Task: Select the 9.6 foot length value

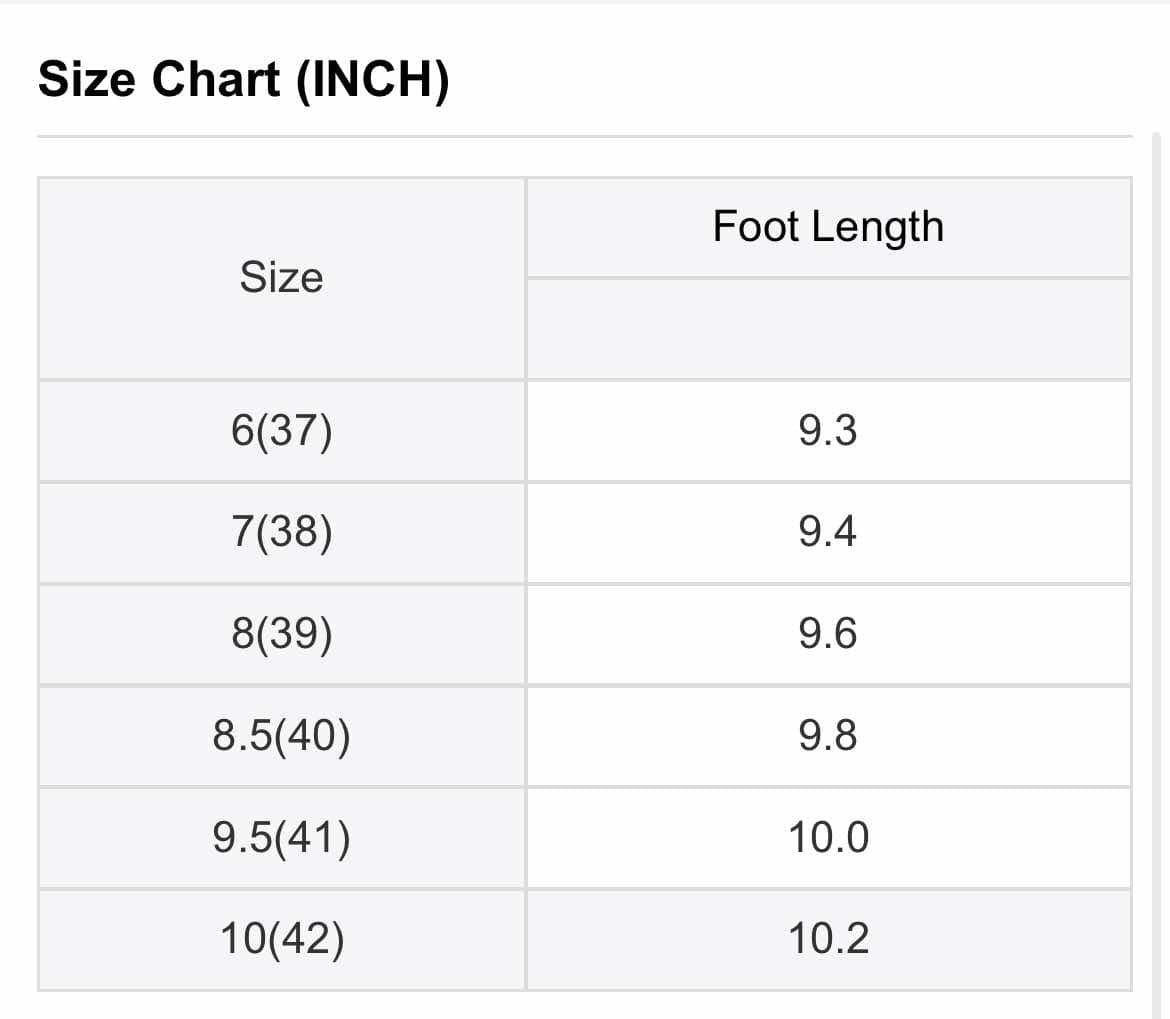Action: [x=828, y=635]
